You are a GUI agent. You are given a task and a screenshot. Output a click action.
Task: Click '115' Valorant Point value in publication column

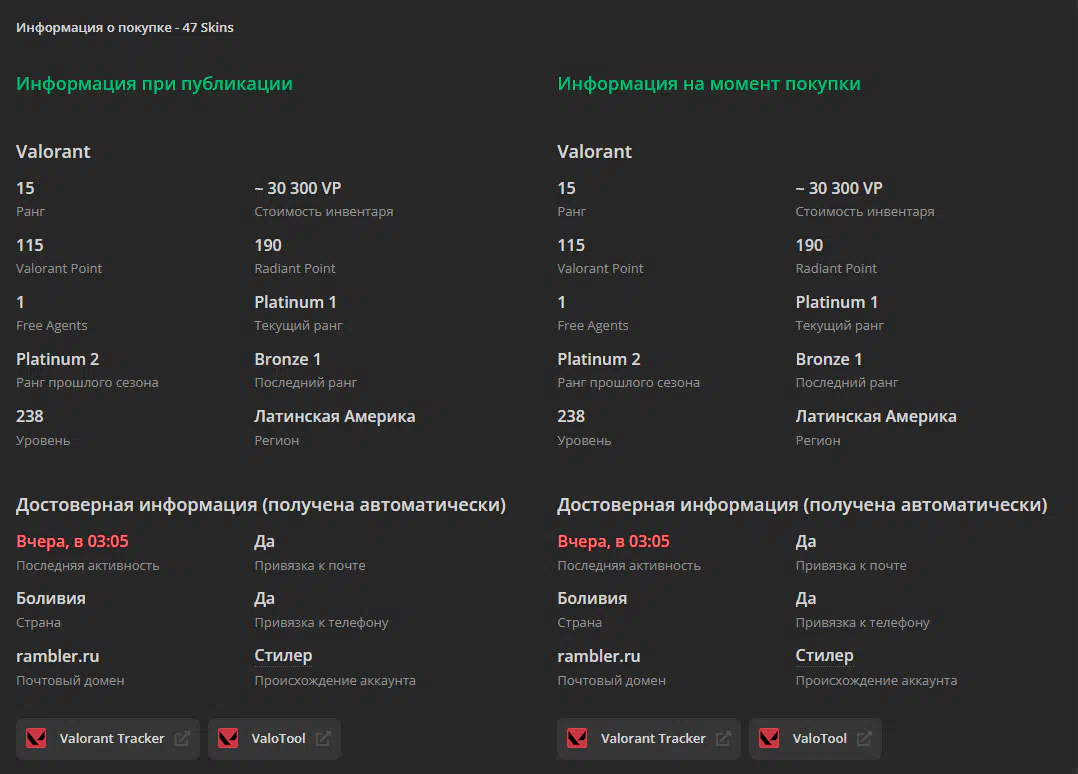(30, 245)
